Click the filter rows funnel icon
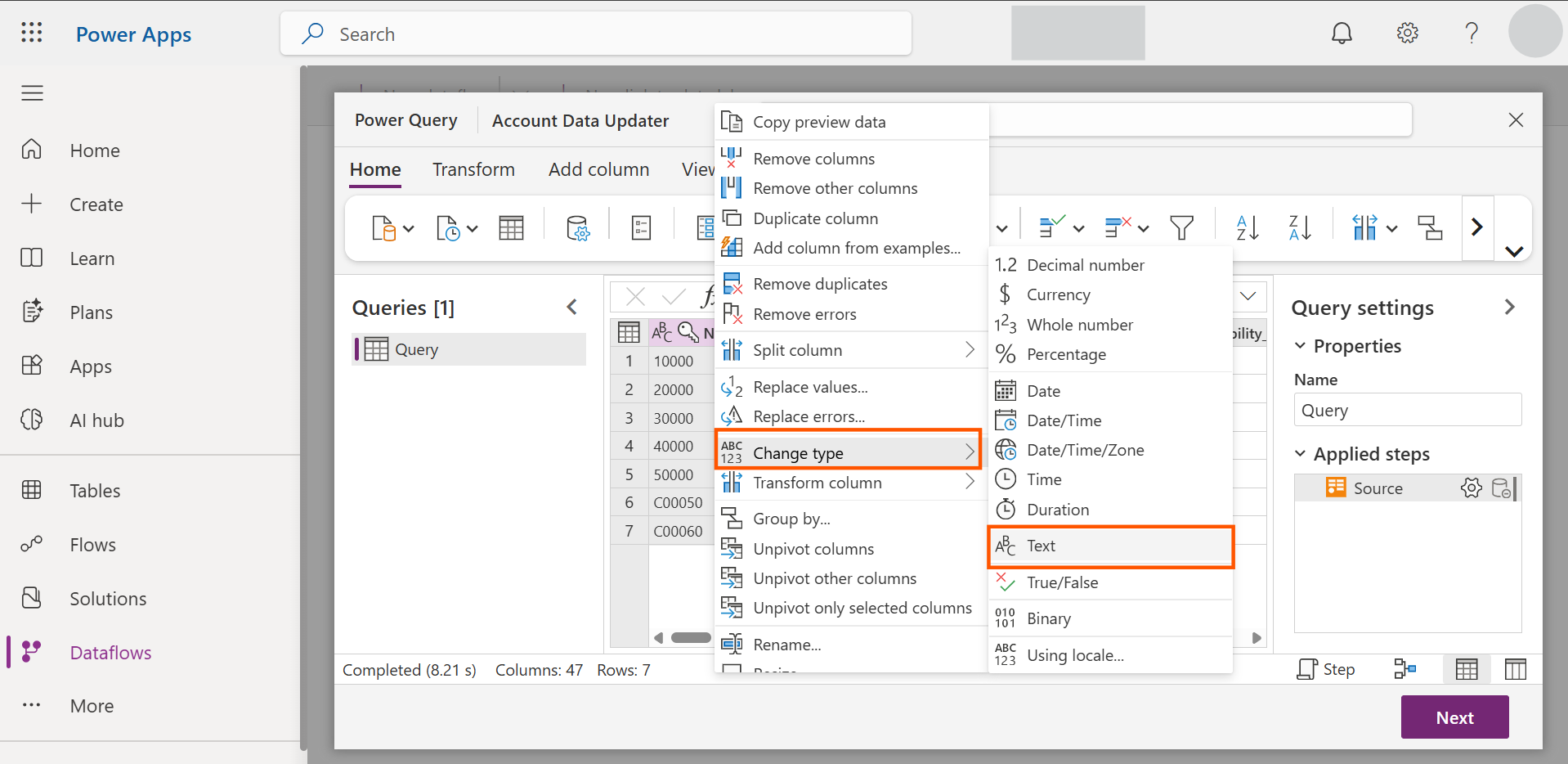Image resolution: width=1568 pixels, height=764 pixels. (x=1181, y=227)
